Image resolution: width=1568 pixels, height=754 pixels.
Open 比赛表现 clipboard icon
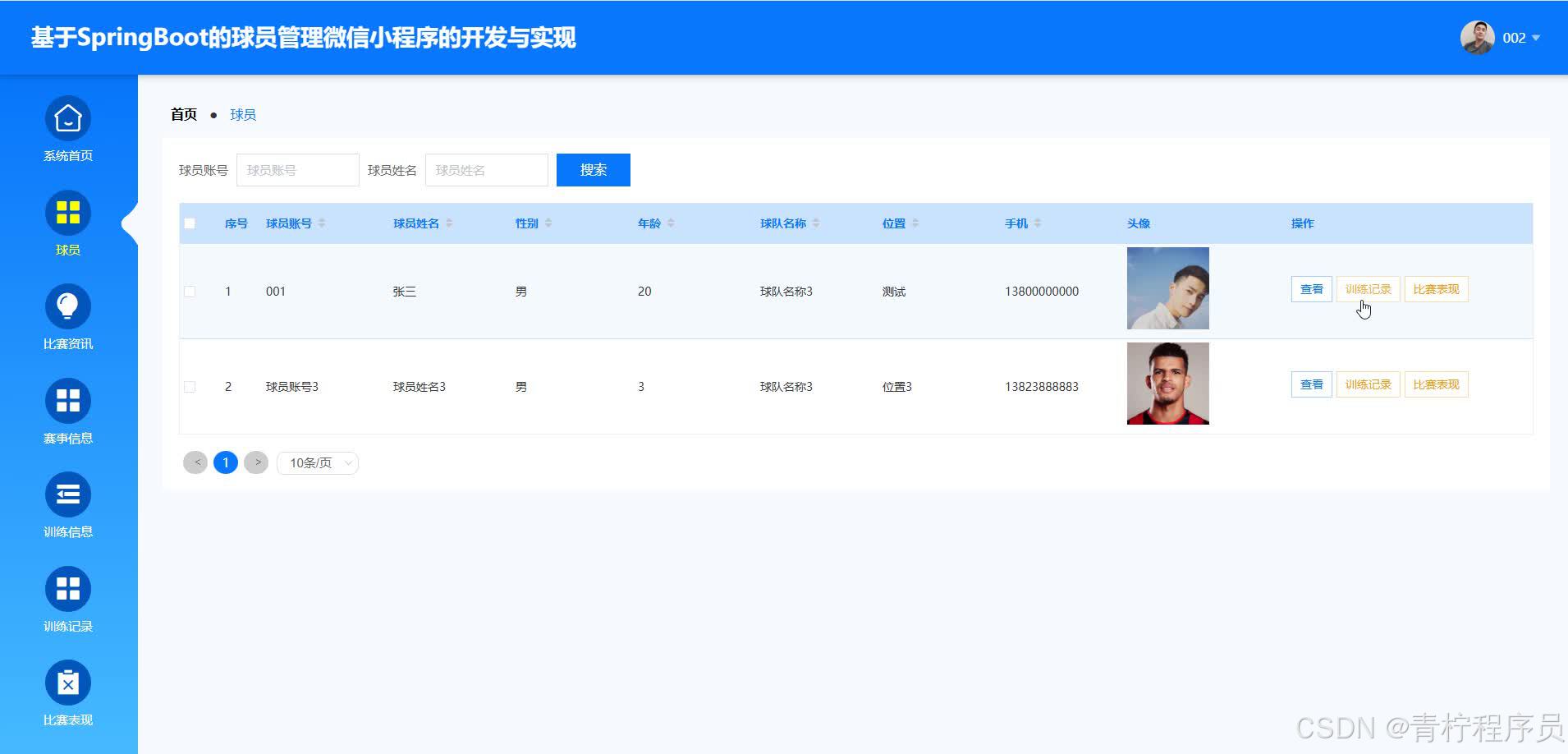pyautogui.click(x=67, y=683)
